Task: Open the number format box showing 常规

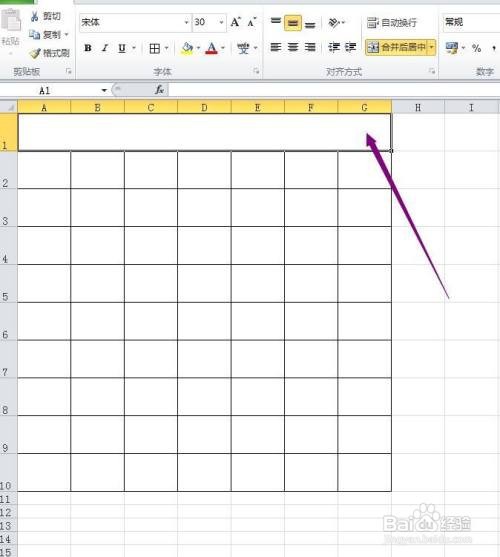Action: click(x=472, y=22)
